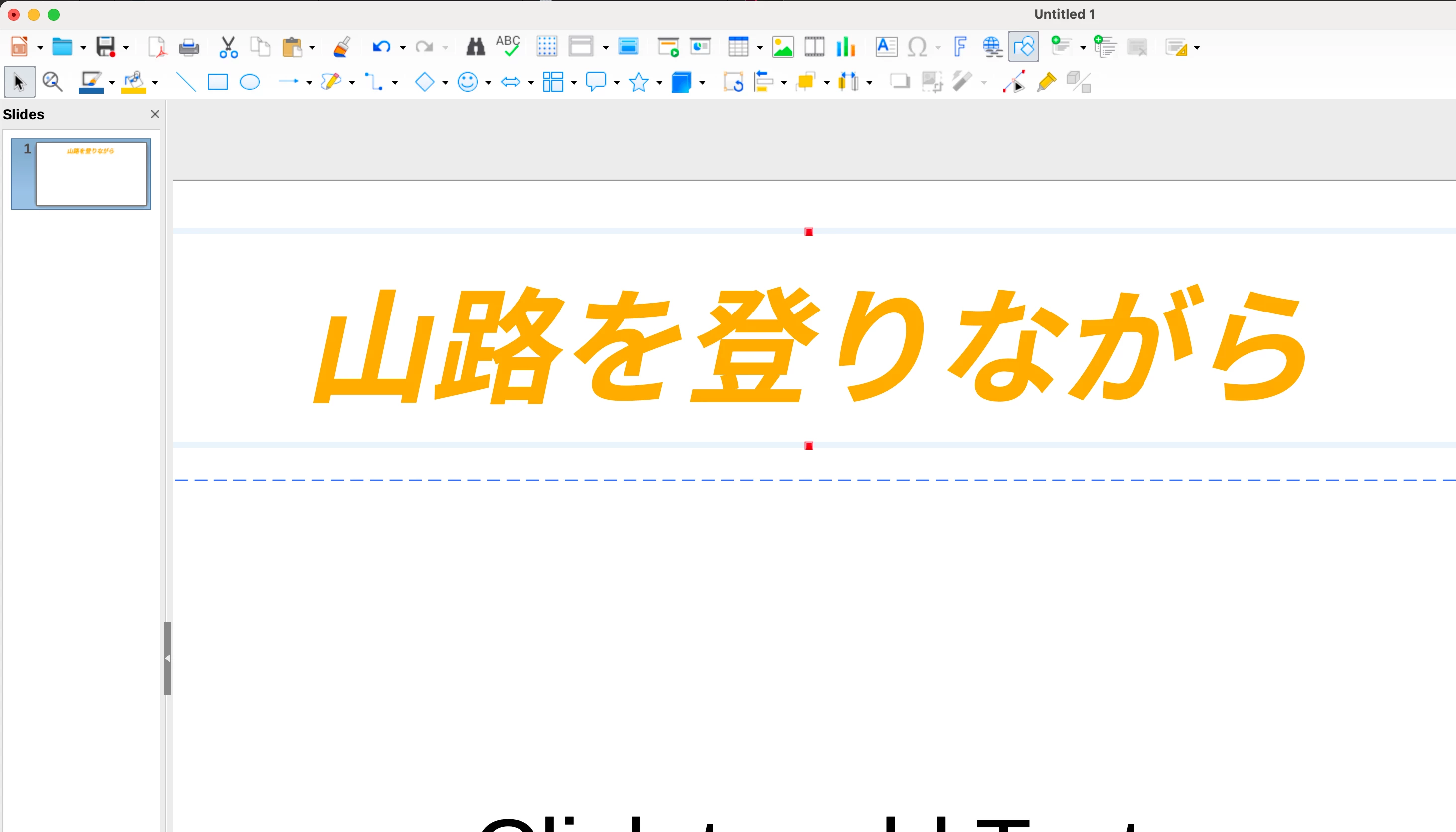This screenshot has width=1456, height=832.
Task: Insert a text box
Action: [886, 47]
